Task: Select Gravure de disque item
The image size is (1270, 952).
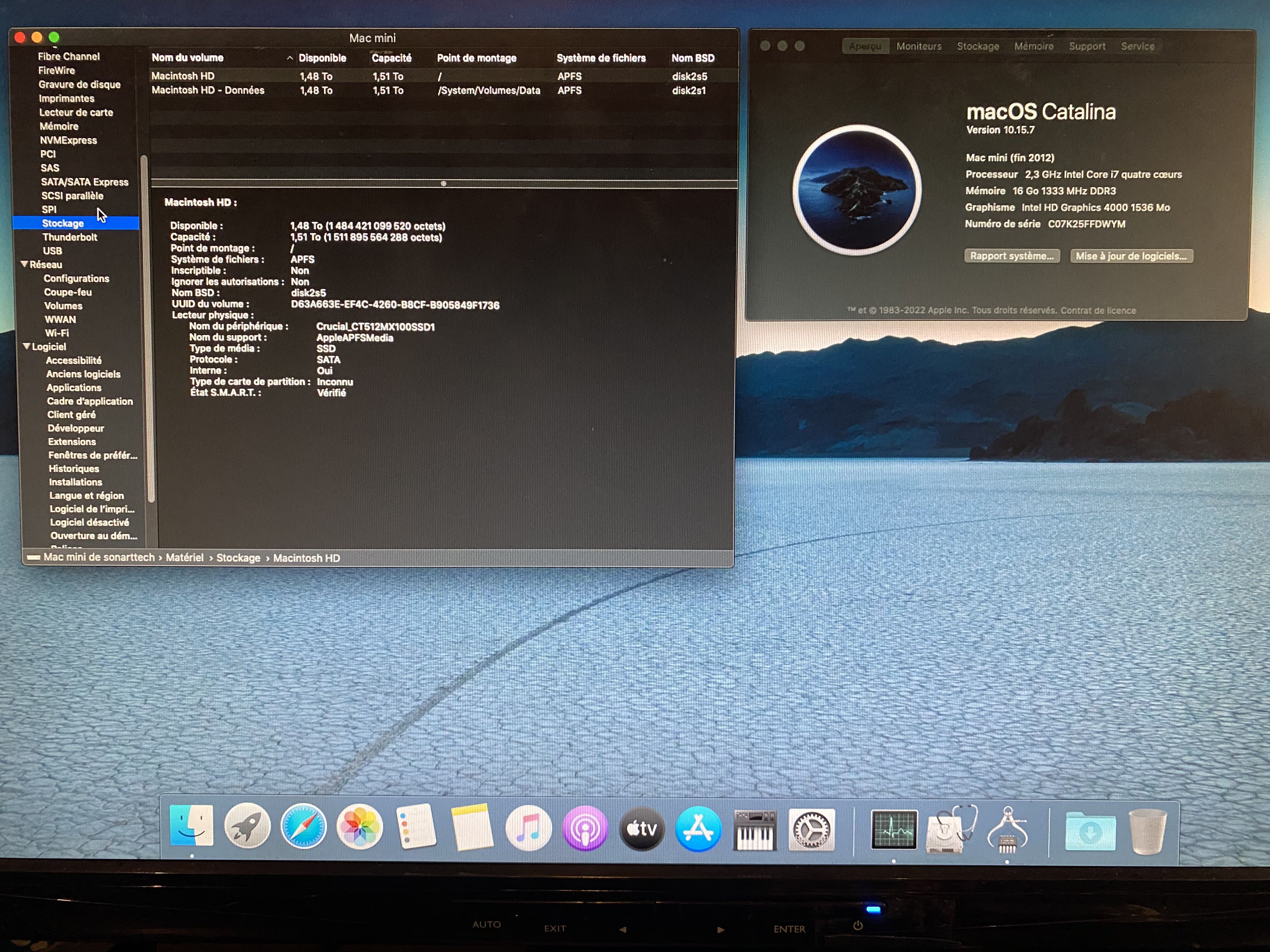Action: pyautogui.click(x=80, y=84)
